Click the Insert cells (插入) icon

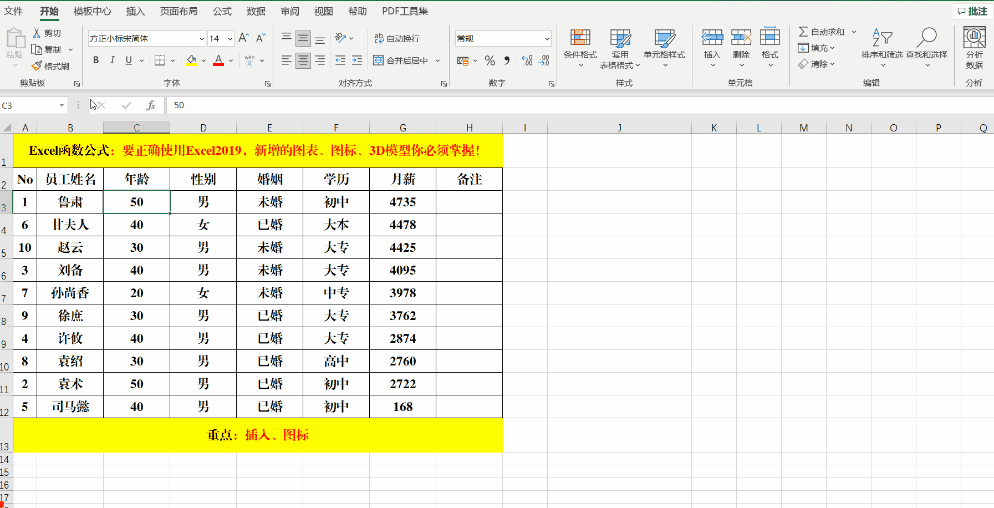click(712, 37)
